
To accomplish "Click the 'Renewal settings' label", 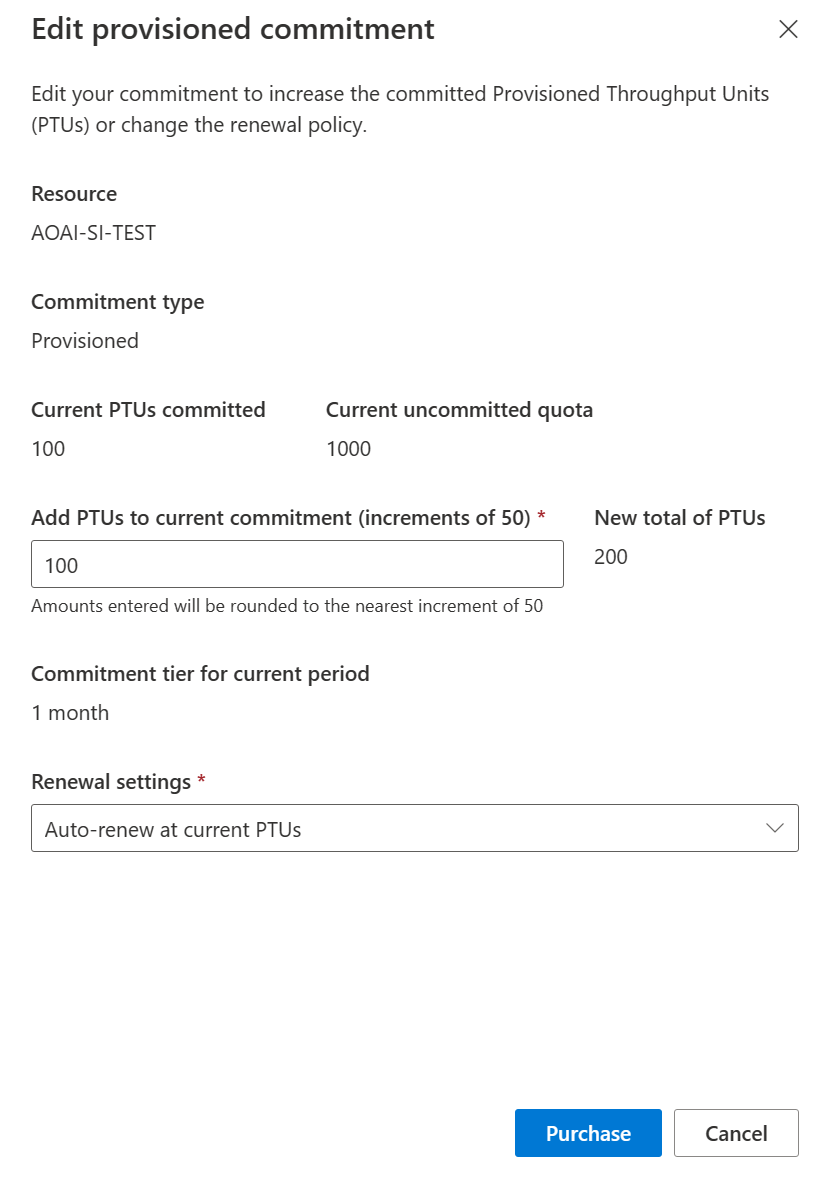I will coord(111,782).
